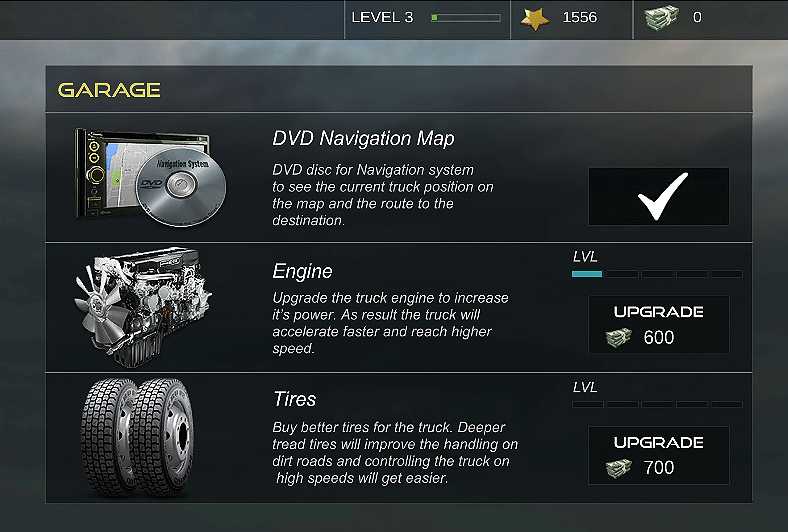Click the GARAGE header title
Image resolution: width=788 pixels, height=532 pixels.
(x=109, y=90)
